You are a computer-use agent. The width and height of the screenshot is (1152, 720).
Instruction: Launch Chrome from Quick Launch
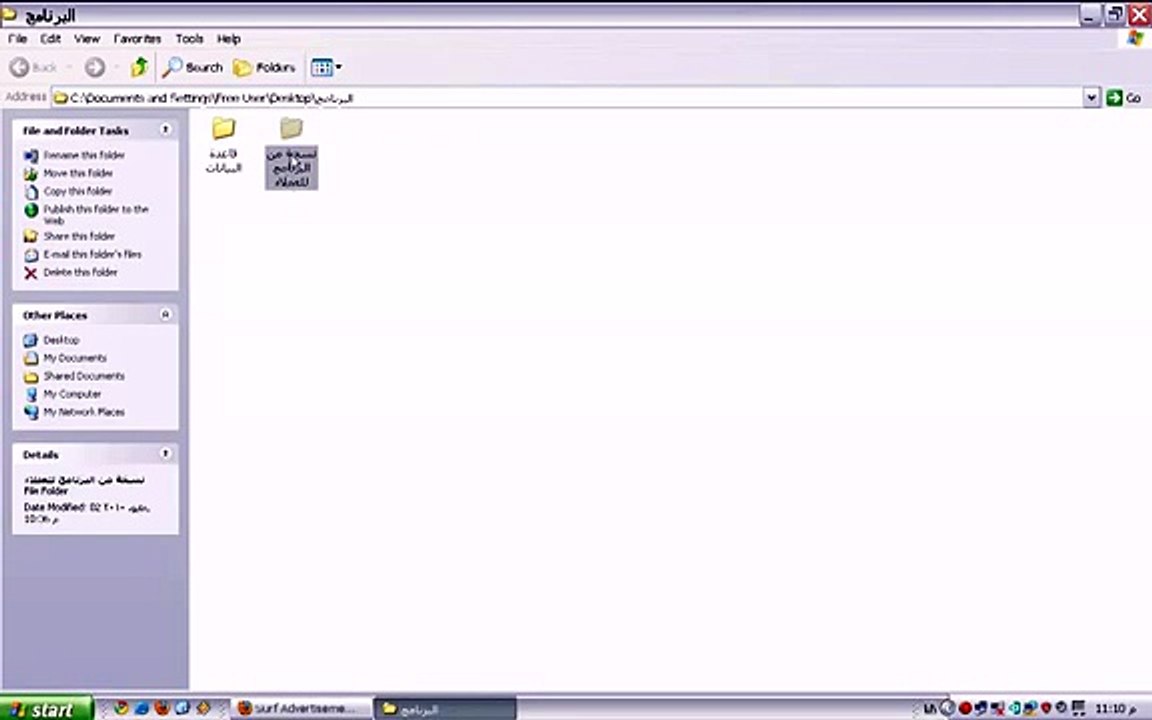point(121,708)
